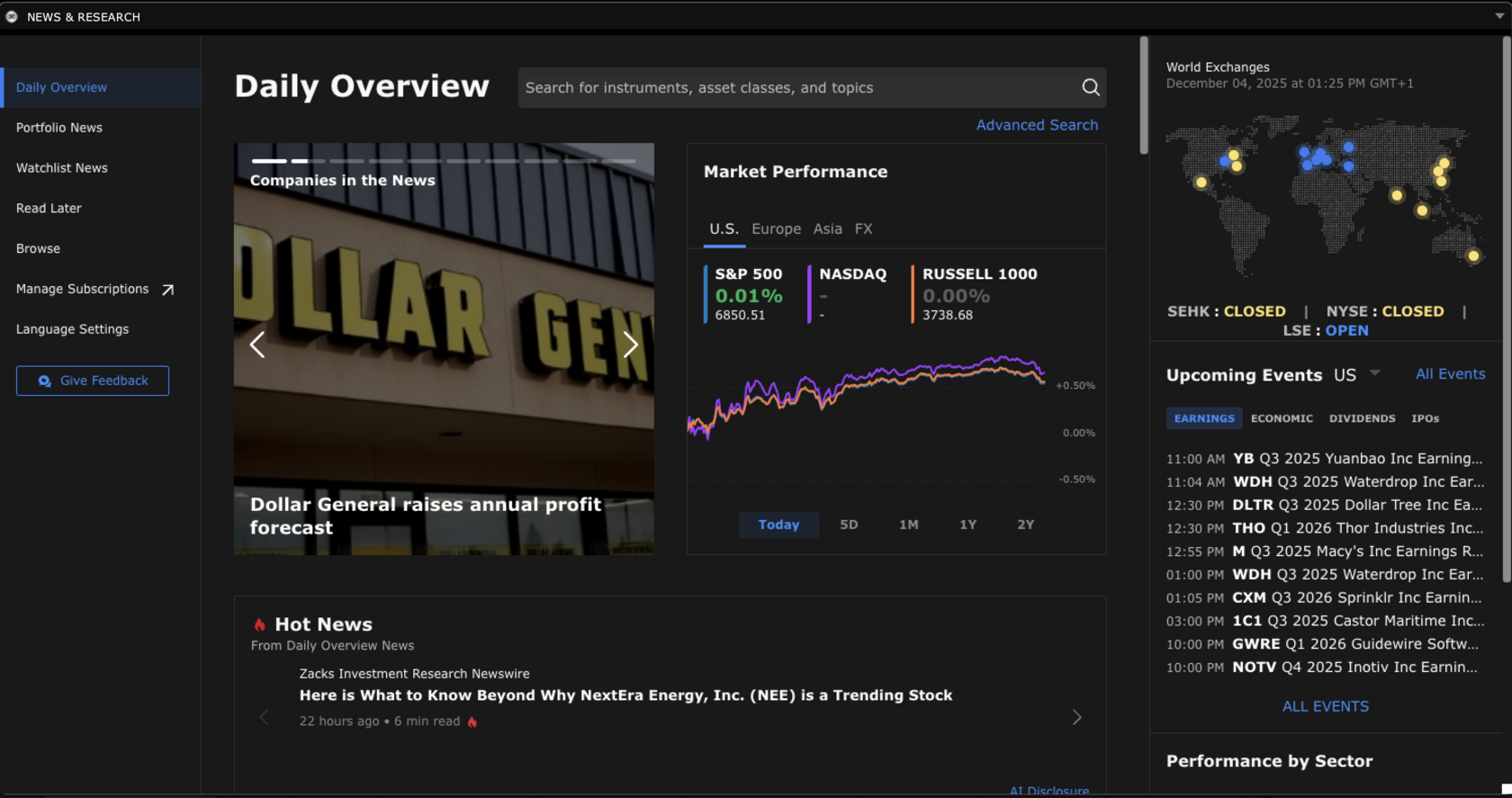
Task: Switch to the Europe market tab
Action: coord(776,229)
